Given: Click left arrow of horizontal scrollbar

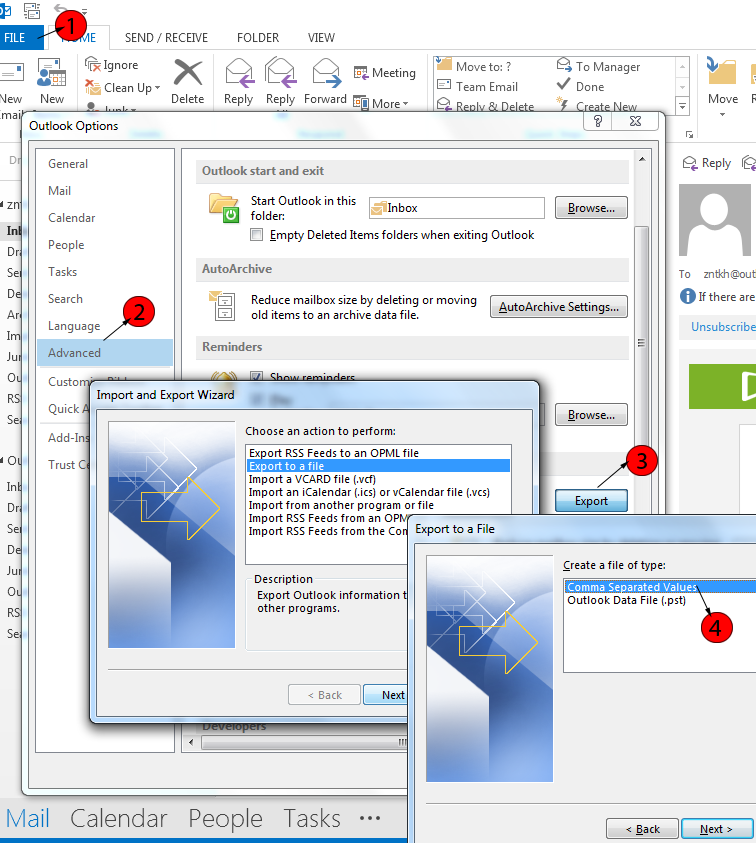Looking at the screenshot, I should 191,742.
